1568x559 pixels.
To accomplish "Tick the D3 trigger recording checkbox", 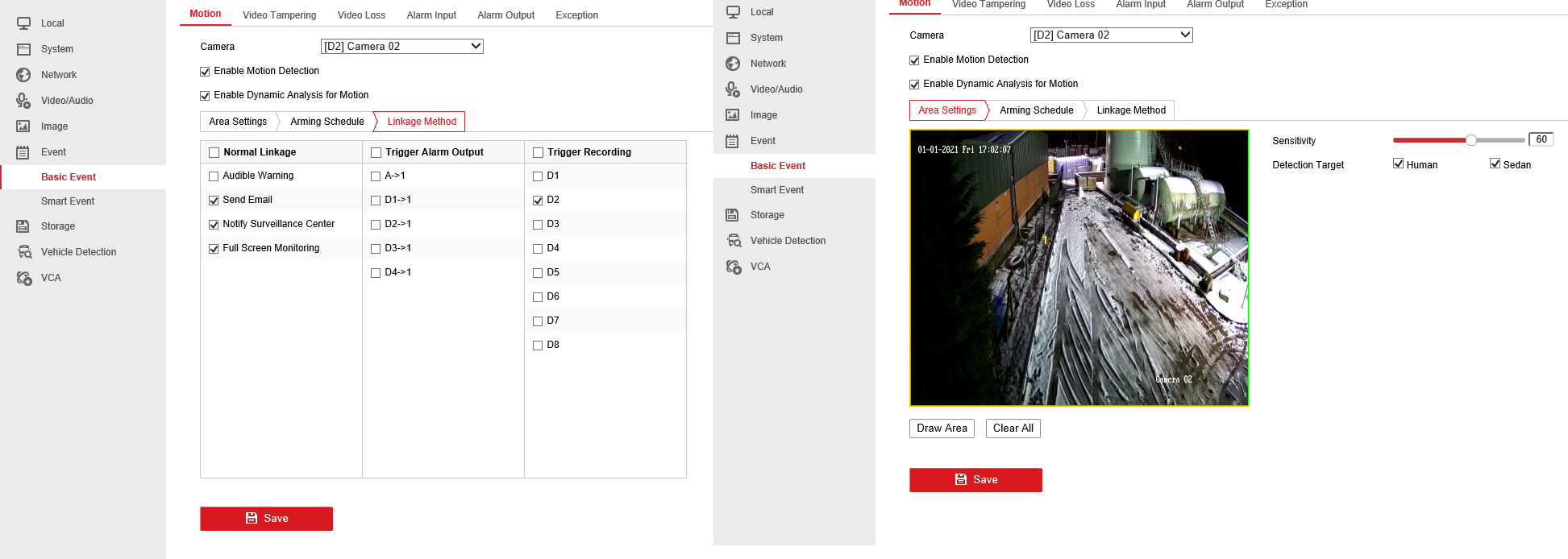I will tap(538, 225).
